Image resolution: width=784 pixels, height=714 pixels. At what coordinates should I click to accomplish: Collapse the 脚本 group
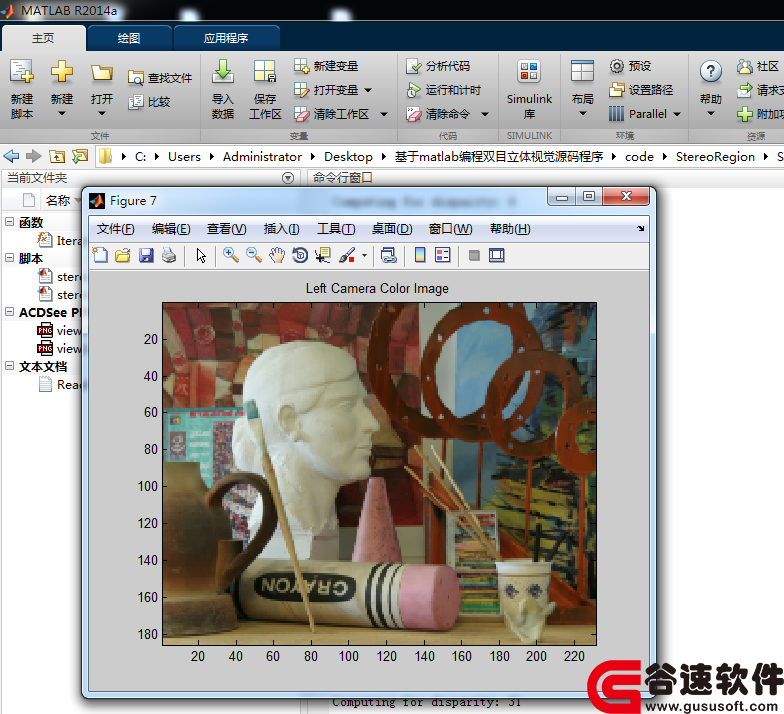tap(9, 258)
